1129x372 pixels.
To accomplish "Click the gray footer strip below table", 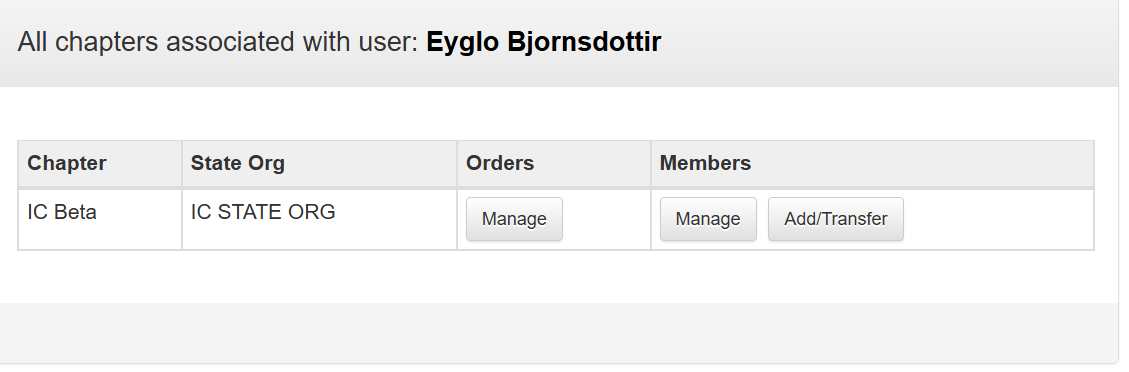I will pyautogui.click(x=559, y=332).
